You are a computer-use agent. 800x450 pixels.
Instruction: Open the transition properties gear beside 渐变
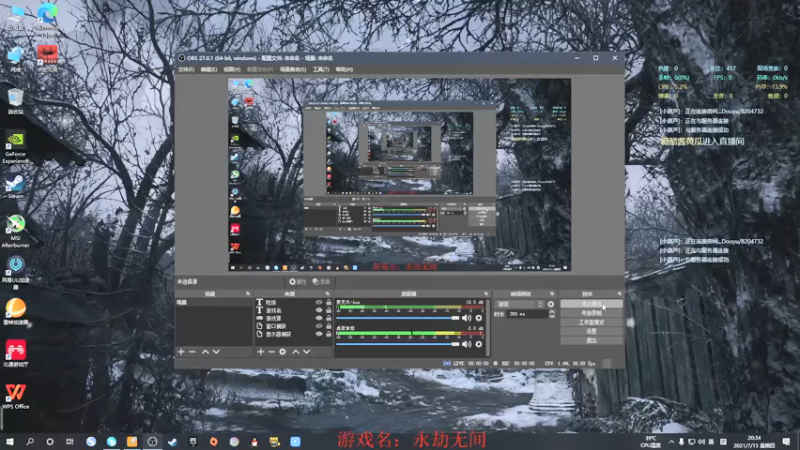click(551, 304)
